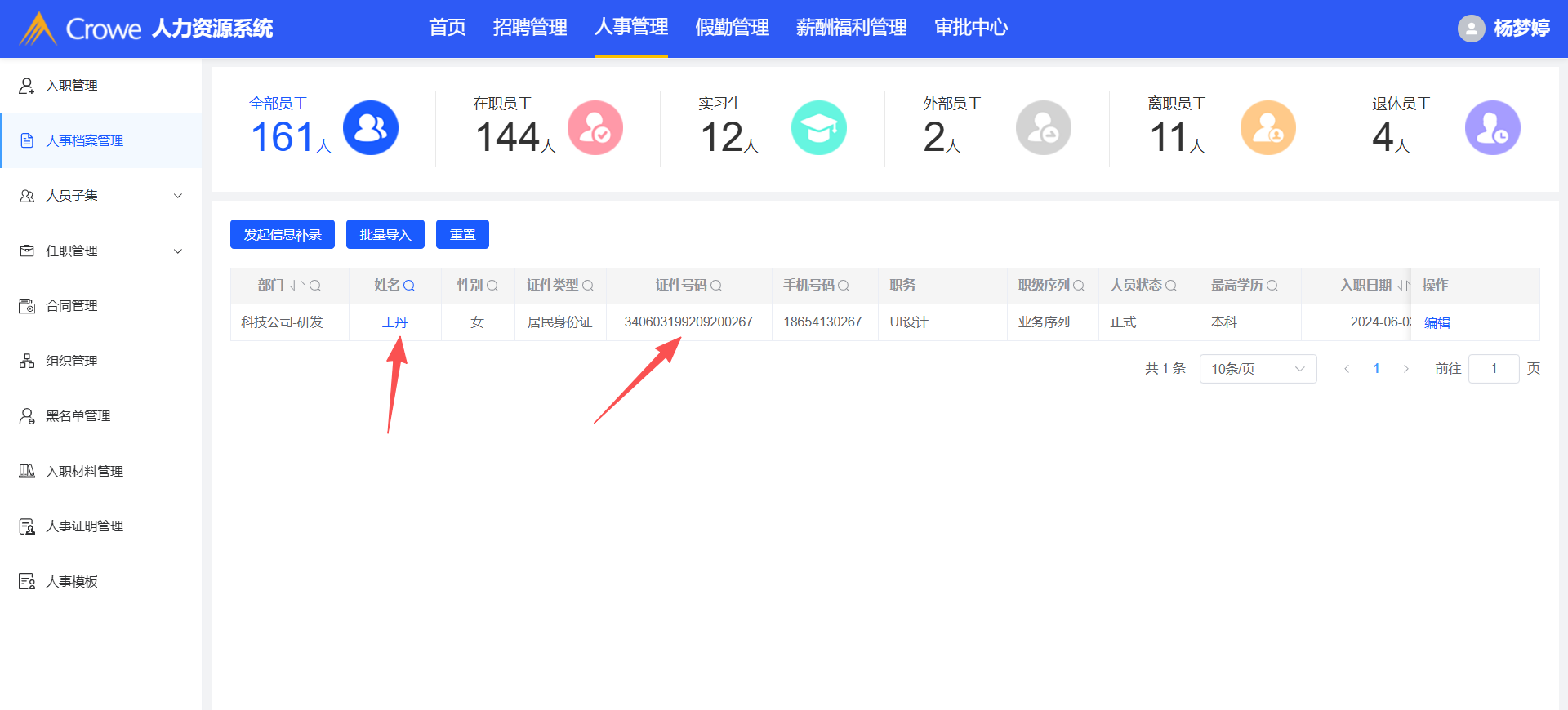The height and width of the screenshot is (710, 1568).
Task: Go to the previous page arrow
Action: 1347,369
